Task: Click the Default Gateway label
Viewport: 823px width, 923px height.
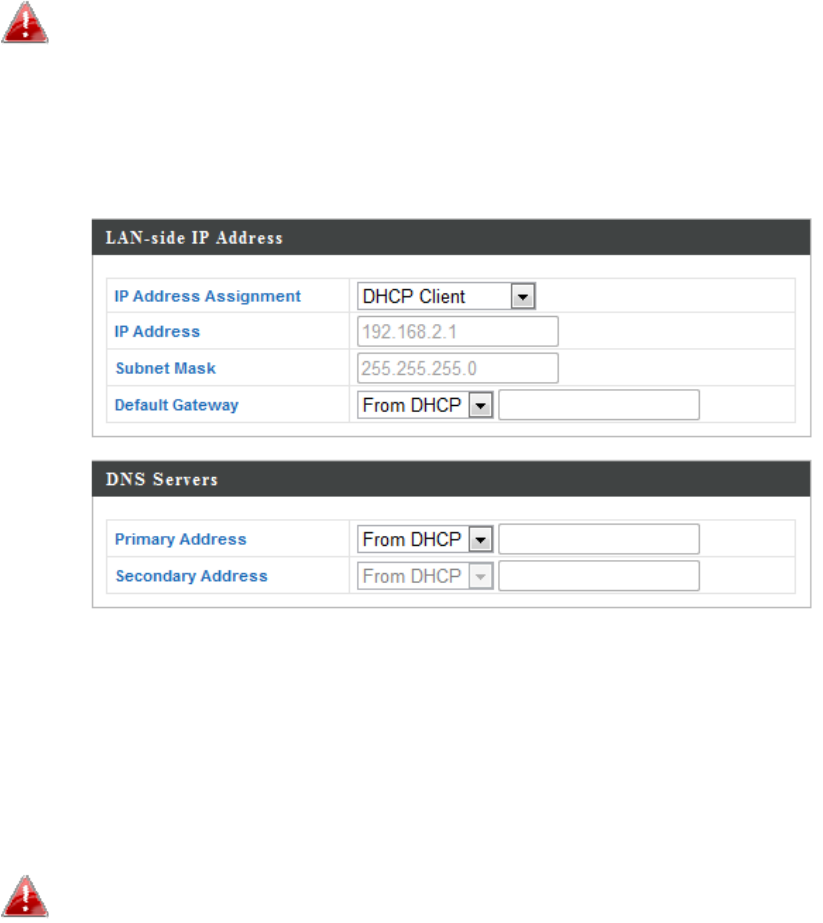Action: pyautogui.click(x=176, y=405)
